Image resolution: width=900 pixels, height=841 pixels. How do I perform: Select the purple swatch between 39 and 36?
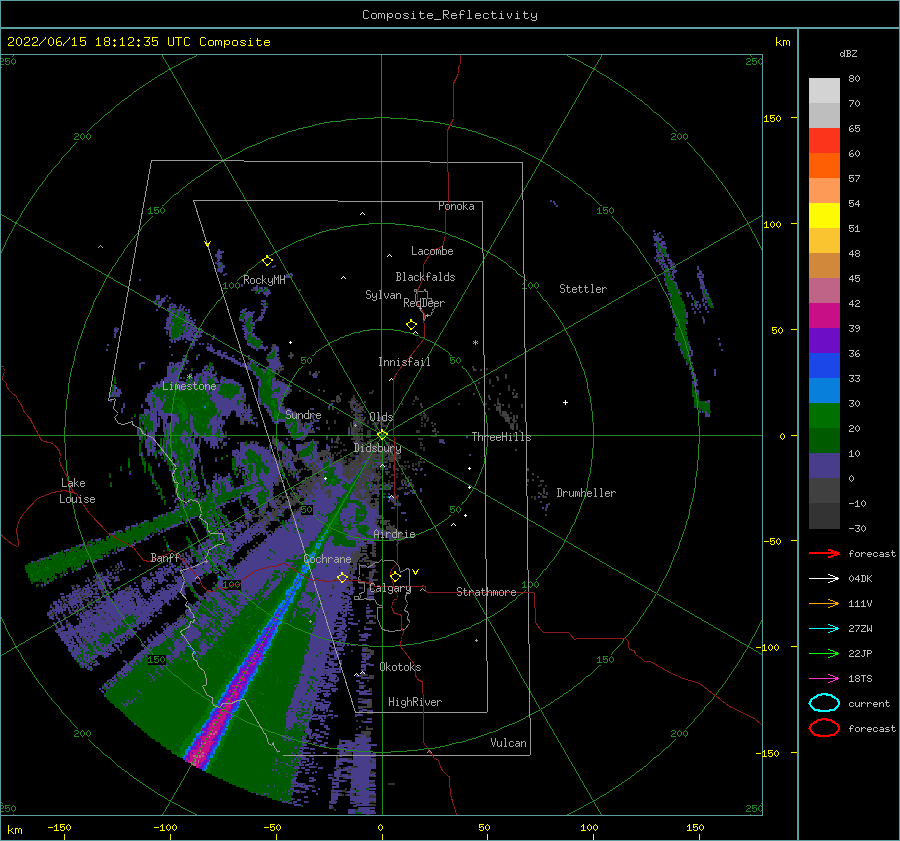pos(824,340)
